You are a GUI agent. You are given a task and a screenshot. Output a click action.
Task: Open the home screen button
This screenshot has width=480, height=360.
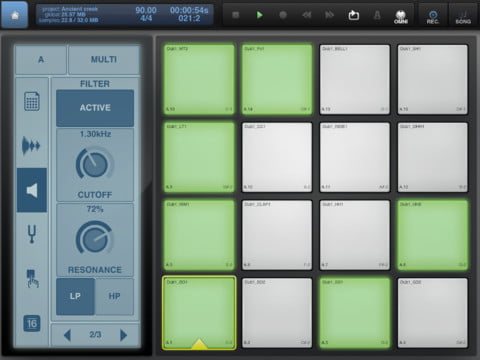(15, 15)
